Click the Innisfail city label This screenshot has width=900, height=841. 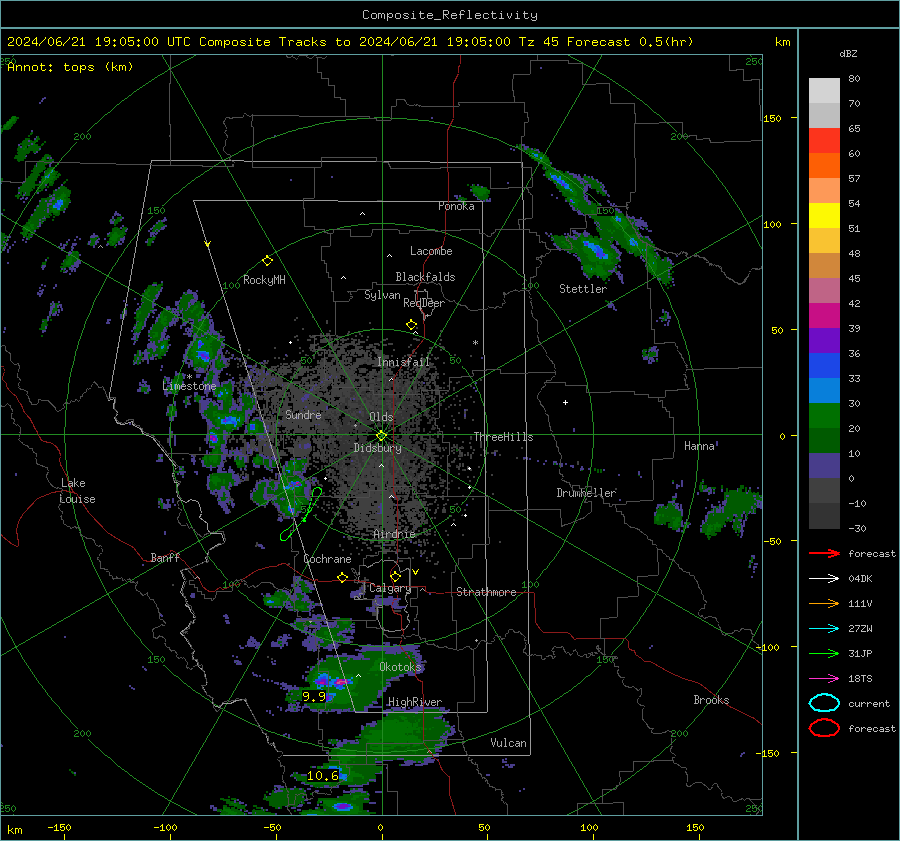(404, 362)
